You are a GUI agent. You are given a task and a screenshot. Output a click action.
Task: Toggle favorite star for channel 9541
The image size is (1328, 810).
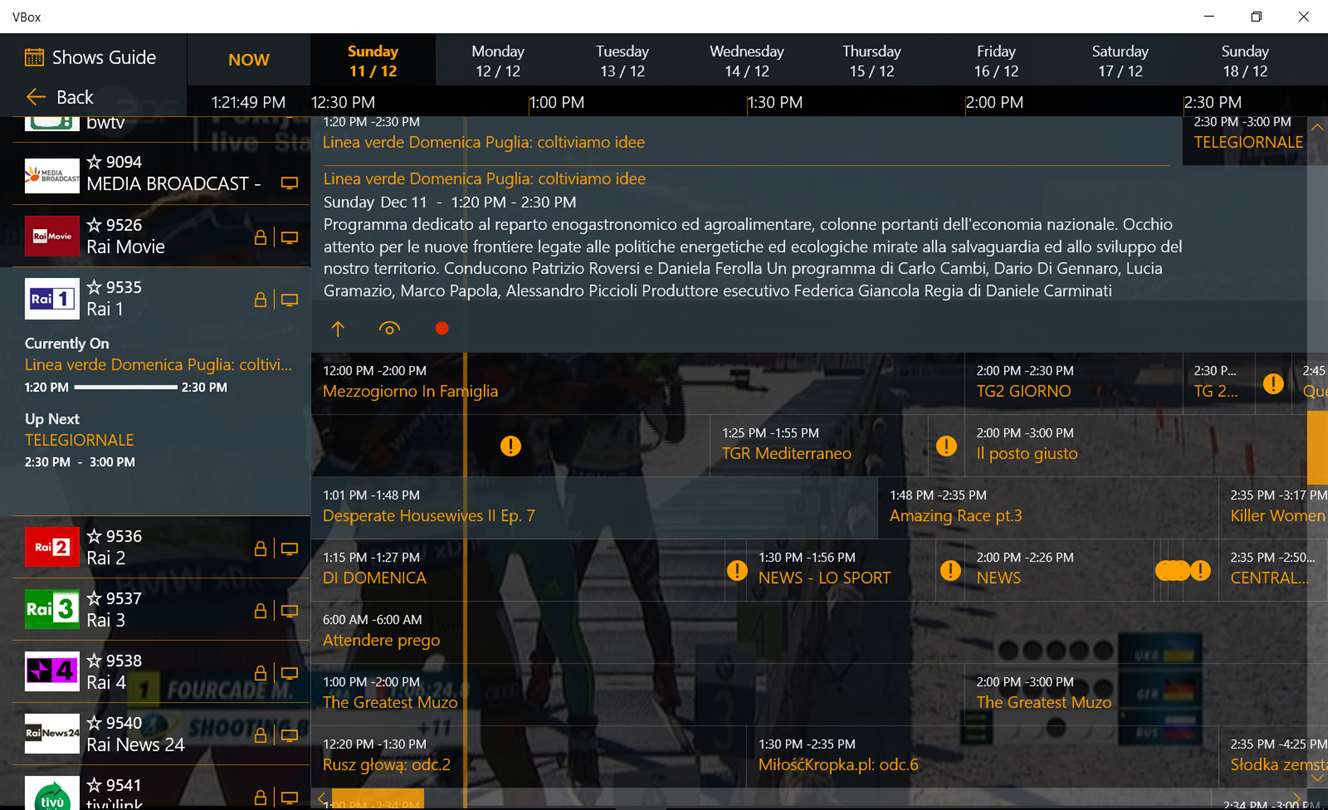pyautogui.click(x=94, y=785)
